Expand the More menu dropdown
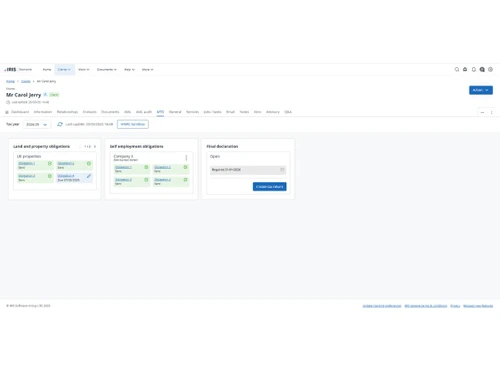This screenshot has height=375, width=500. (147, 69)
